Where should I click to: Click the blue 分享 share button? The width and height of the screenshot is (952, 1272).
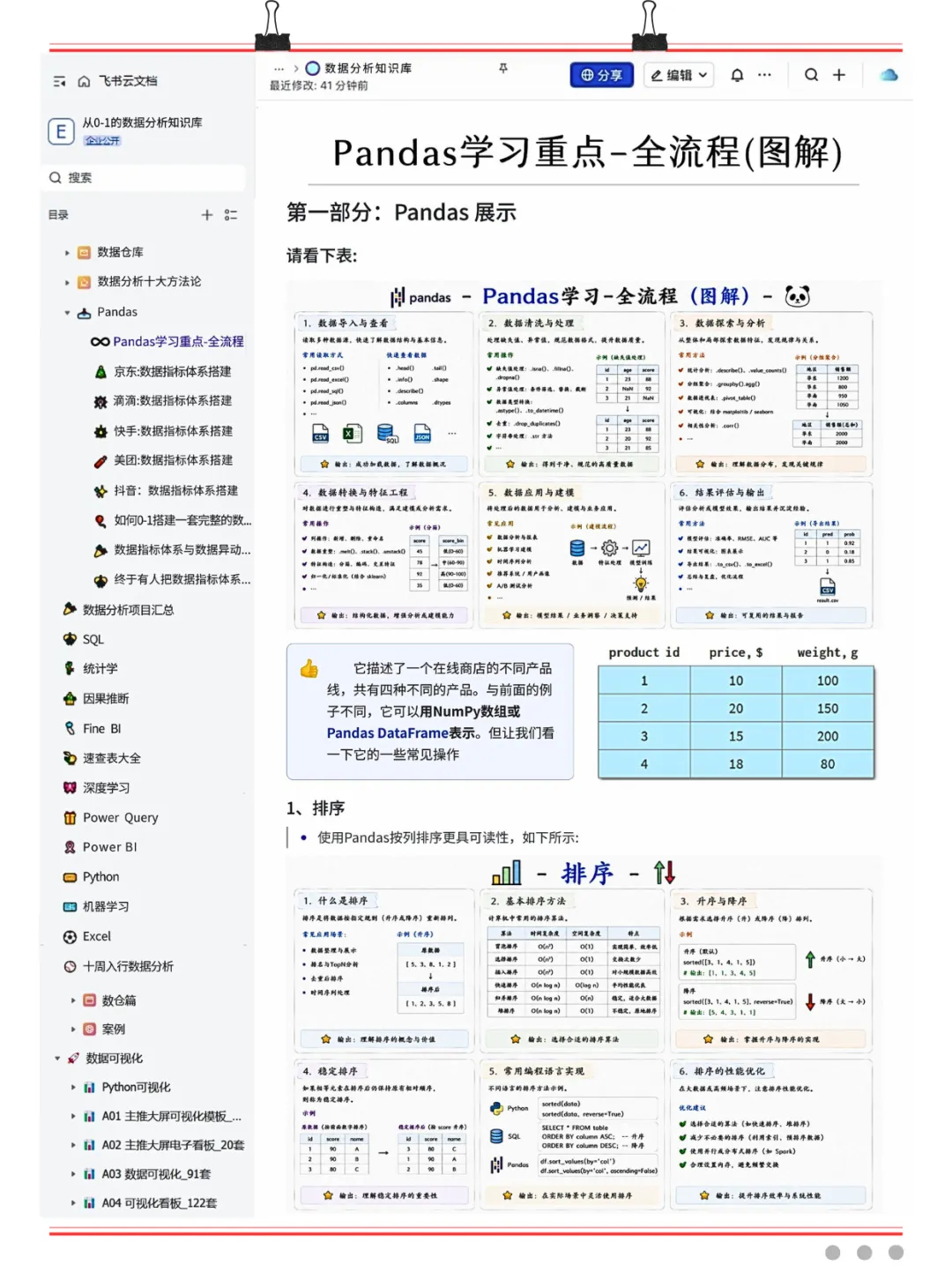point(602,76)
